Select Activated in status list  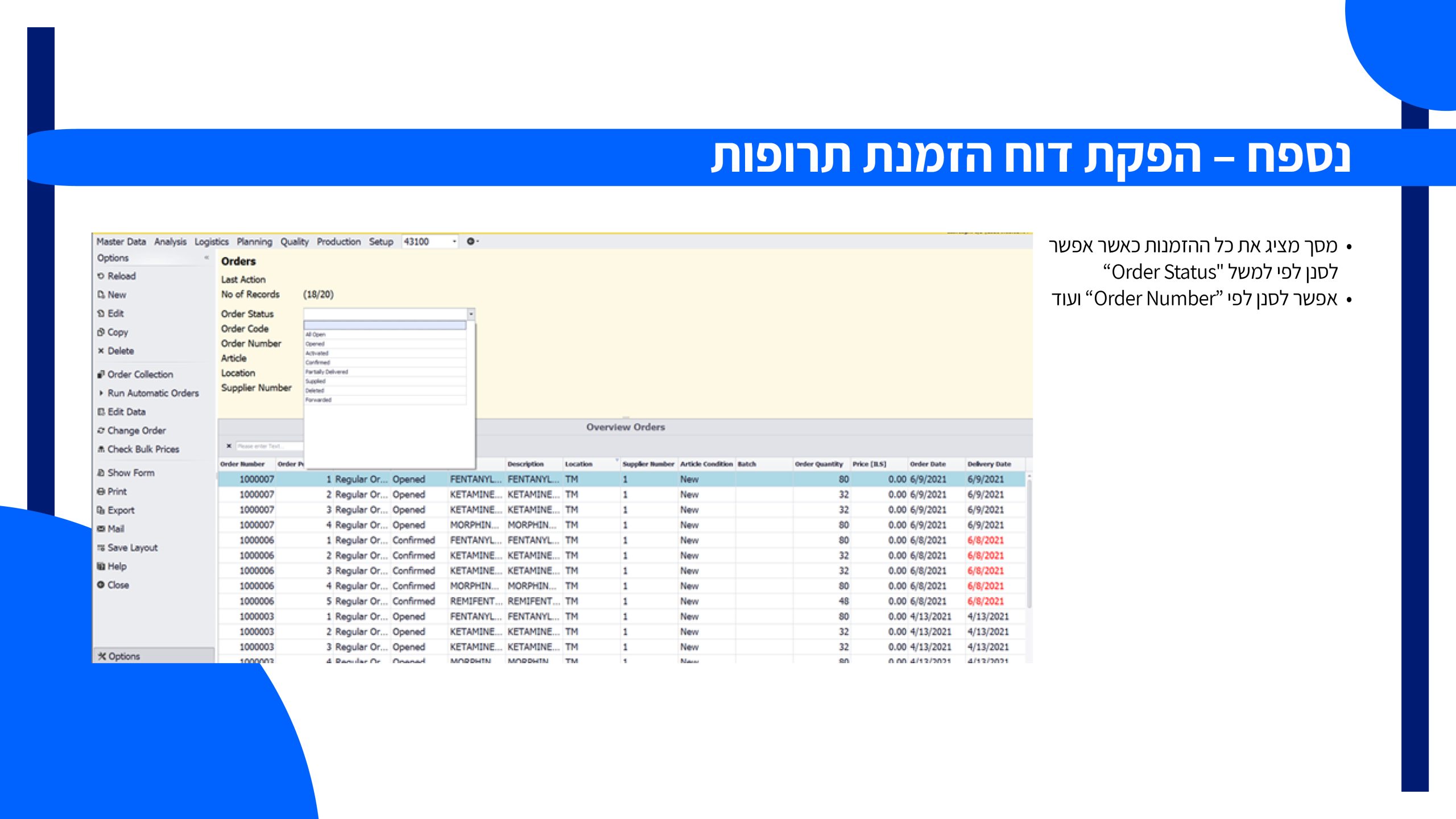click(385, 353)
